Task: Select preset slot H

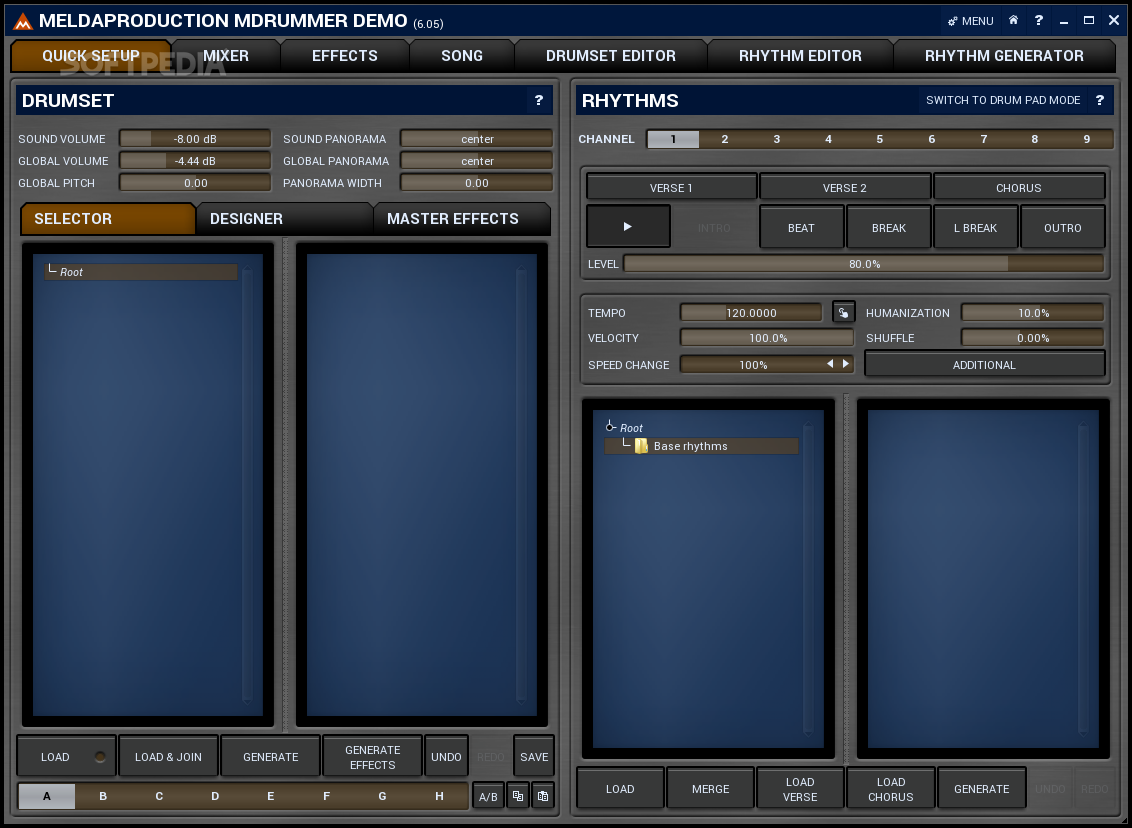Action: pos(439,796)
